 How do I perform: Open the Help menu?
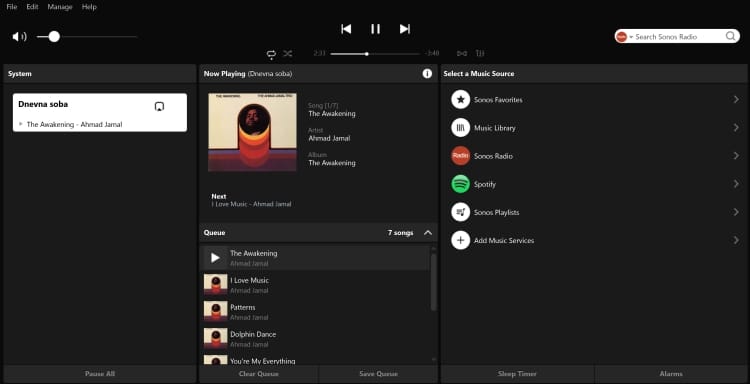click(89, 7)
